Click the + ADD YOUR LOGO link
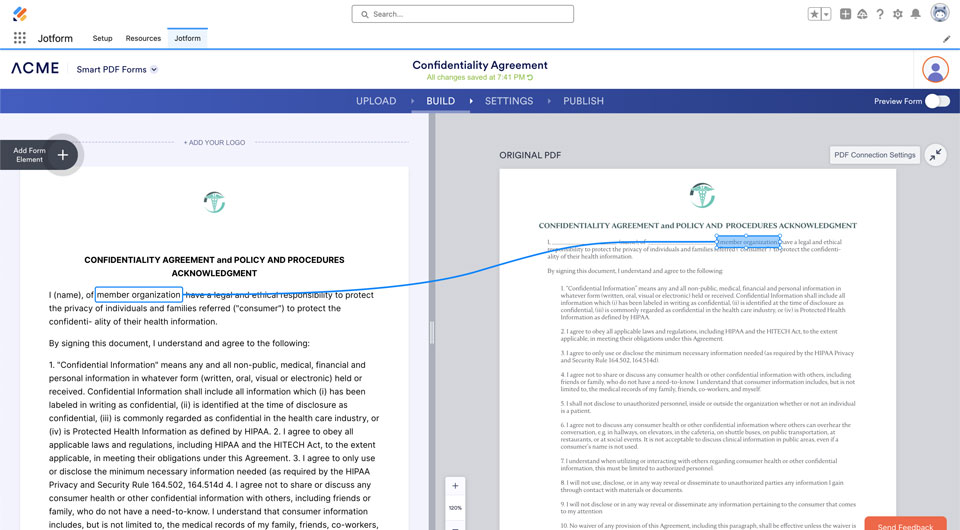This screenshot has height=530, width=960. (x=214, y=142)
